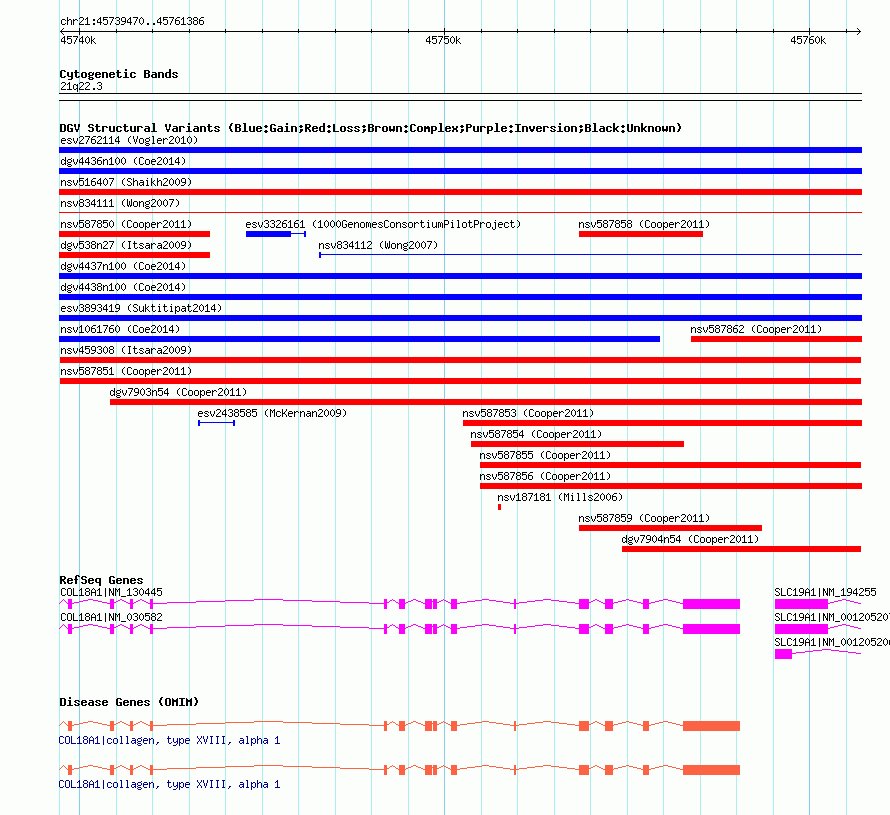
Task: Click the SLC19A1 gene block under NM_194255
Action: pyautogui.click(x=801, y=604)
